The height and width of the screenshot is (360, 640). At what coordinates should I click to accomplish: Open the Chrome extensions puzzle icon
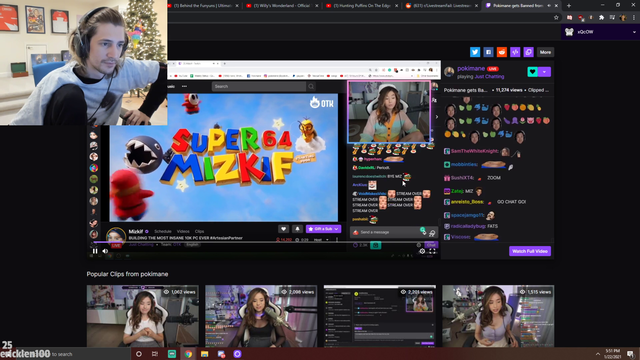point(601,18)
